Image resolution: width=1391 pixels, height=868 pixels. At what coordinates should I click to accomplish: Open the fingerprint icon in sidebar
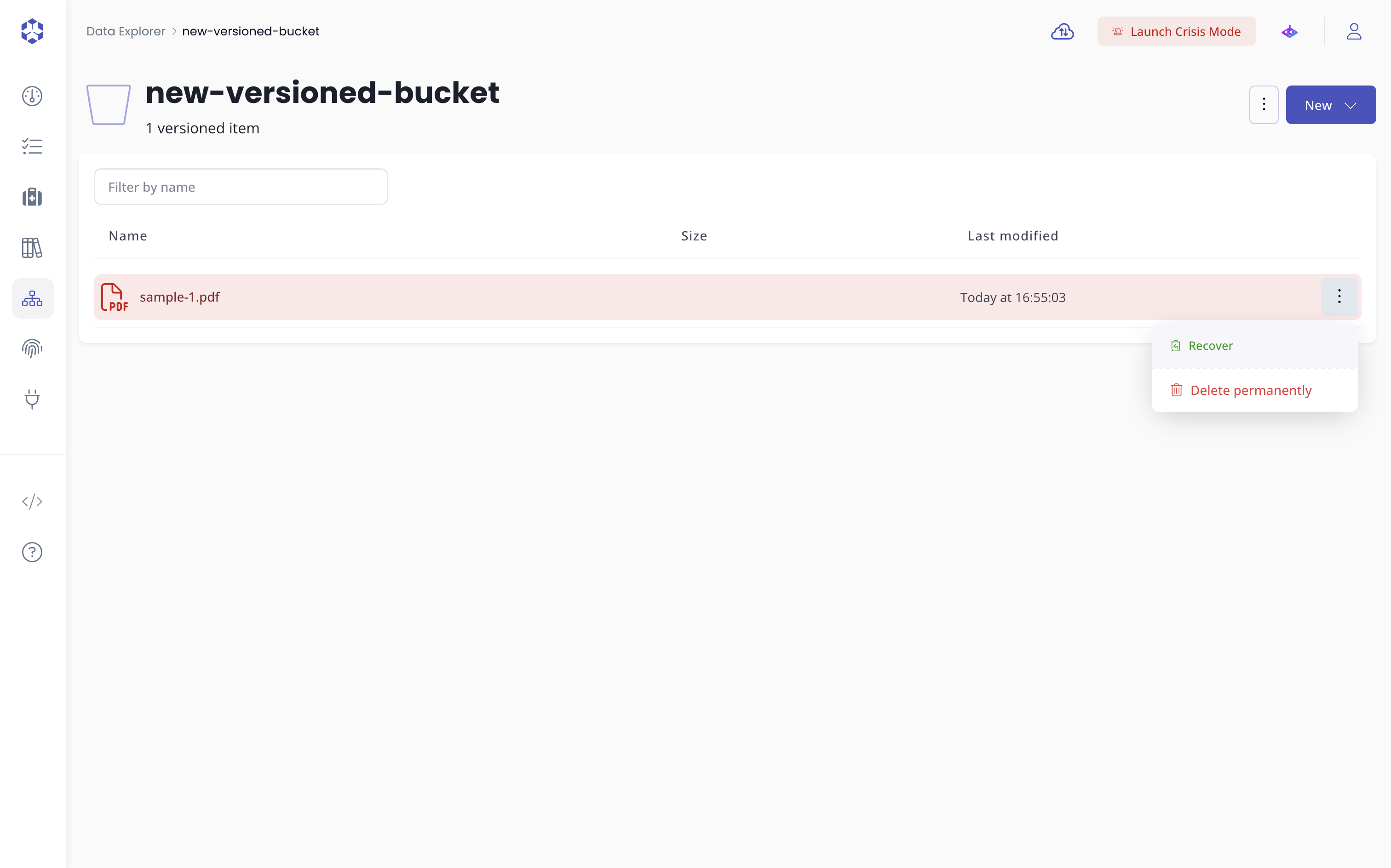32,348
